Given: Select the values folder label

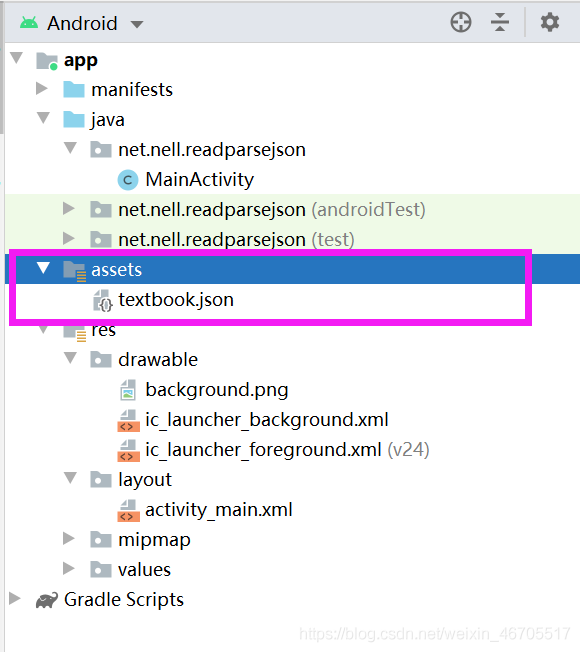Looking at the screenshot, I should [144, 570].
